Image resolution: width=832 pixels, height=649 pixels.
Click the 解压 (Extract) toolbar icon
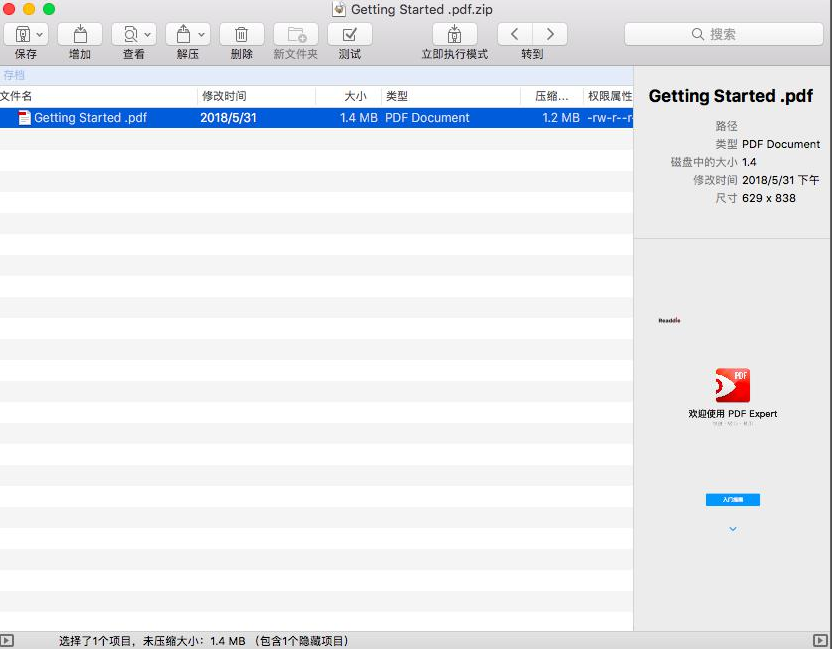[182, 34]
